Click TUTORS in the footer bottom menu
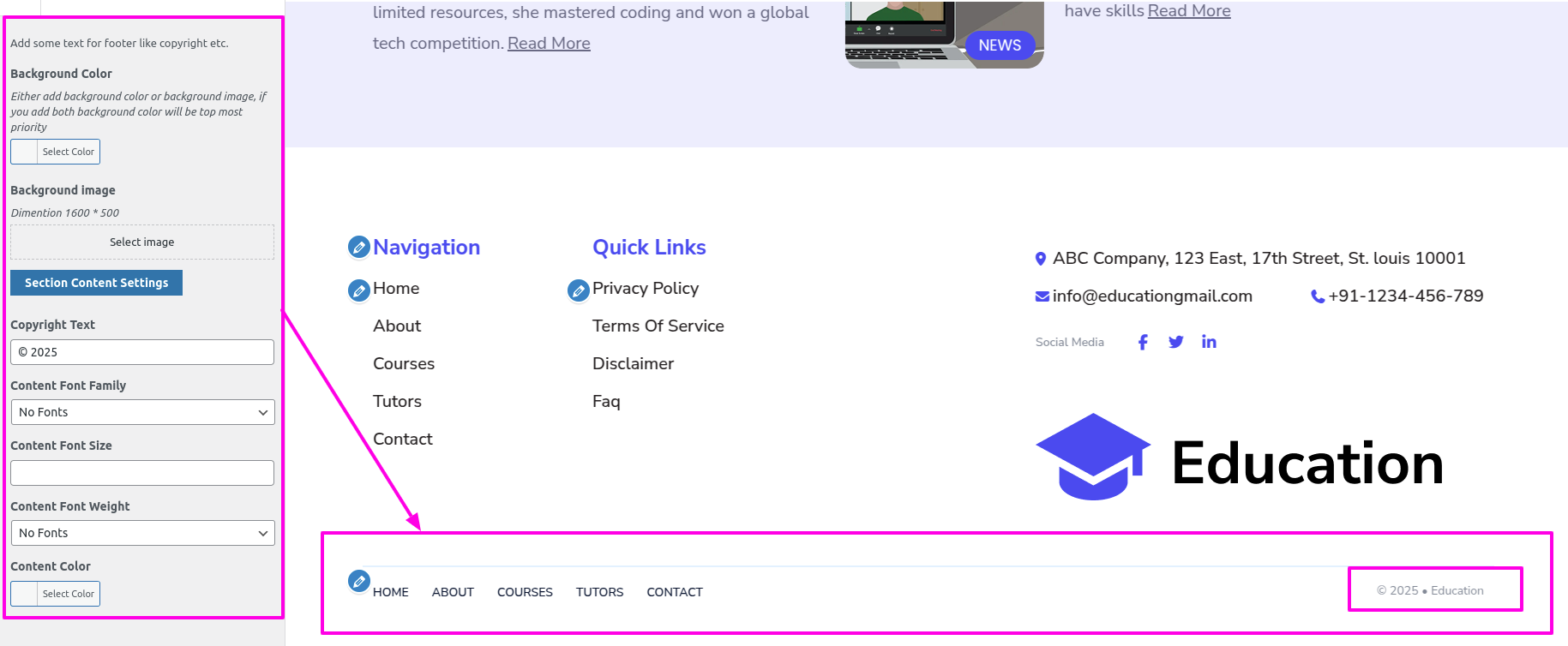 (x=599, y=592)
